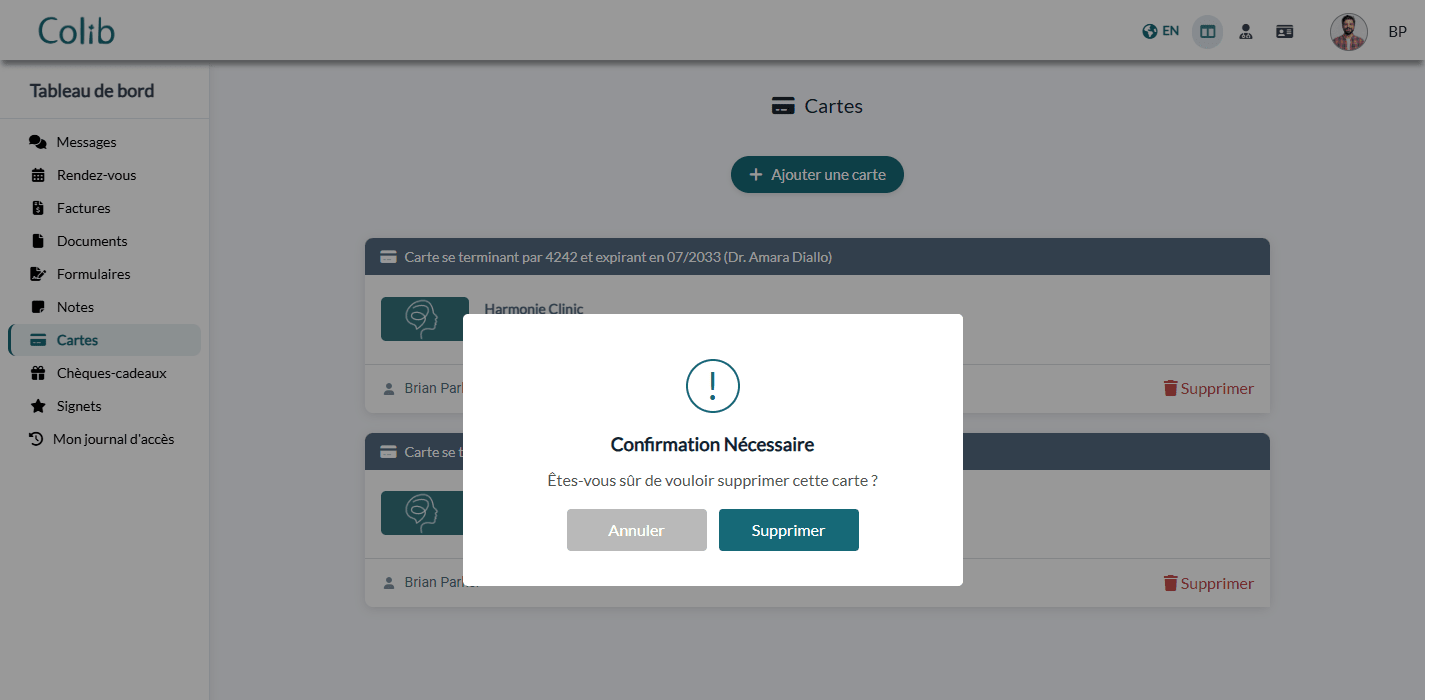This screenshot has height=700, width=1440.
Task: Click the Cartes credit card sidebar icon
Action: pyautogui.click(x=38, y=340)
